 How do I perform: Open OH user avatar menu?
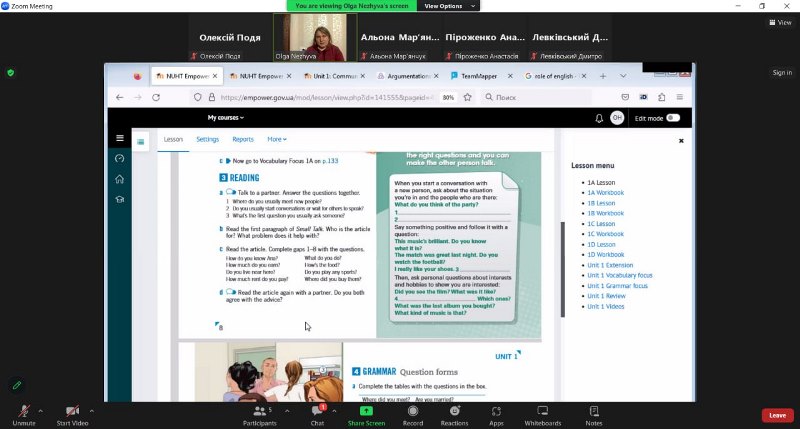click(617, 118)
